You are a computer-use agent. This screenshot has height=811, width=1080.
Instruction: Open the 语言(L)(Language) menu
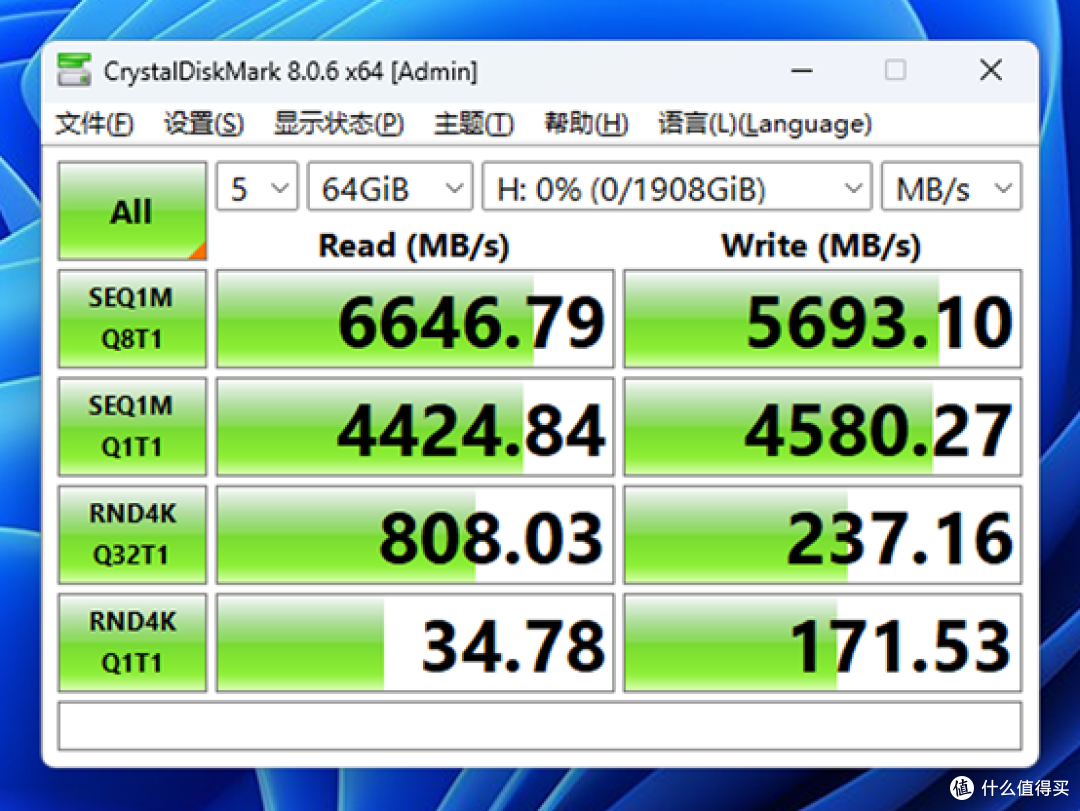coord(765,124)
